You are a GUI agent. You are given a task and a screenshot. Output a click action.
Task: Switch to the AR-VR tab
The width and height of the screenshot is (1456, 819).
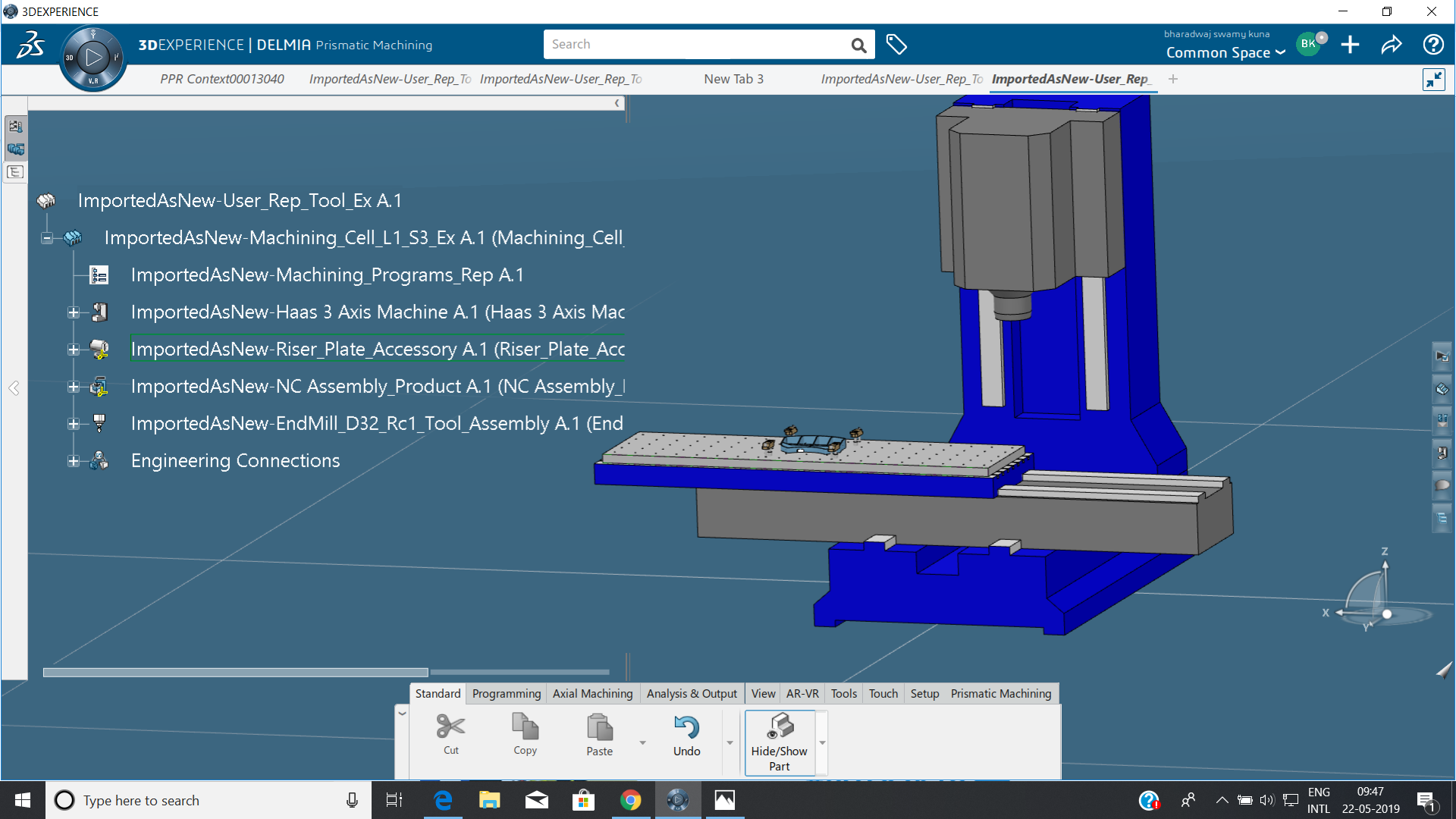802,694
